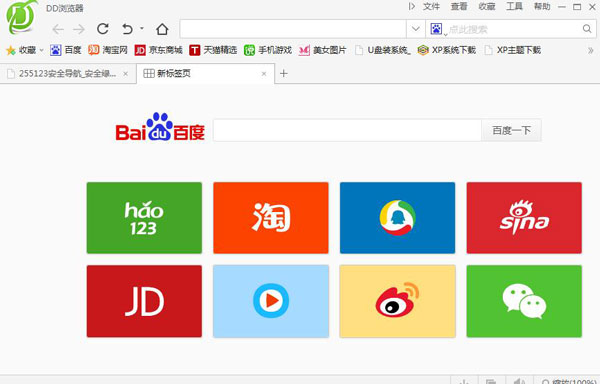The width and height of the screenshot is (600, 384).
Task: Show more bookmarks with the overflow chevron
Action: pos(590,50)
